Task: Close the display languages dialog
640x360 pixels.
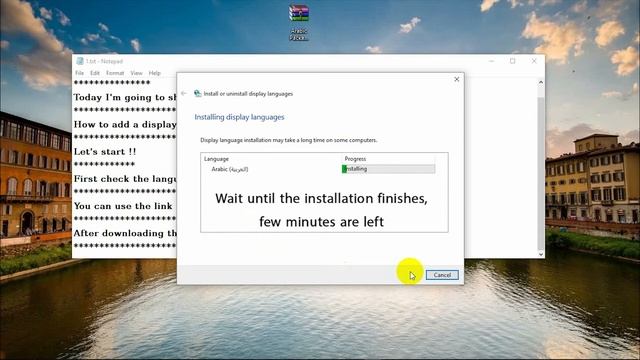Action: tap(457, 79)
